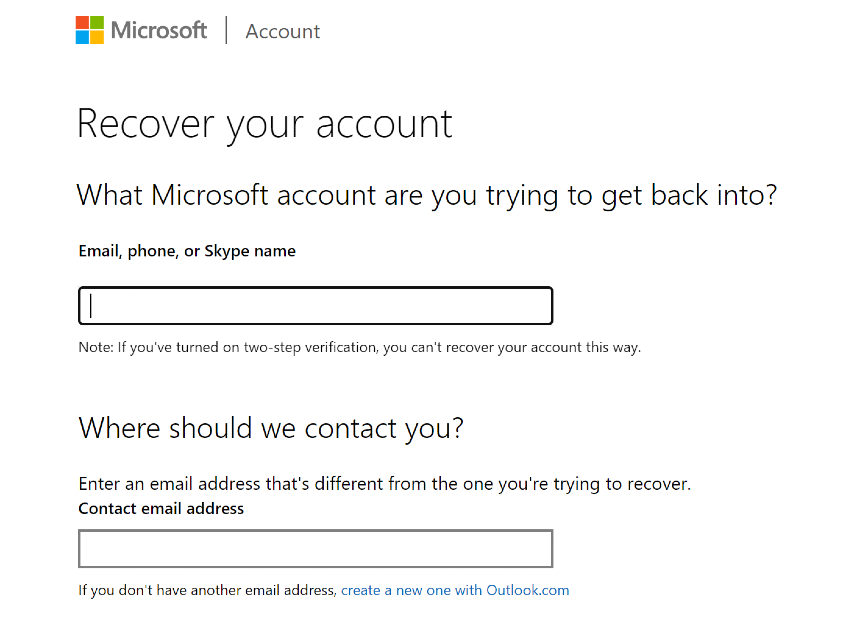Click the green square of the Microsoft logo
This screenshot has height=628, width=843.
click(x=97, y=23)
